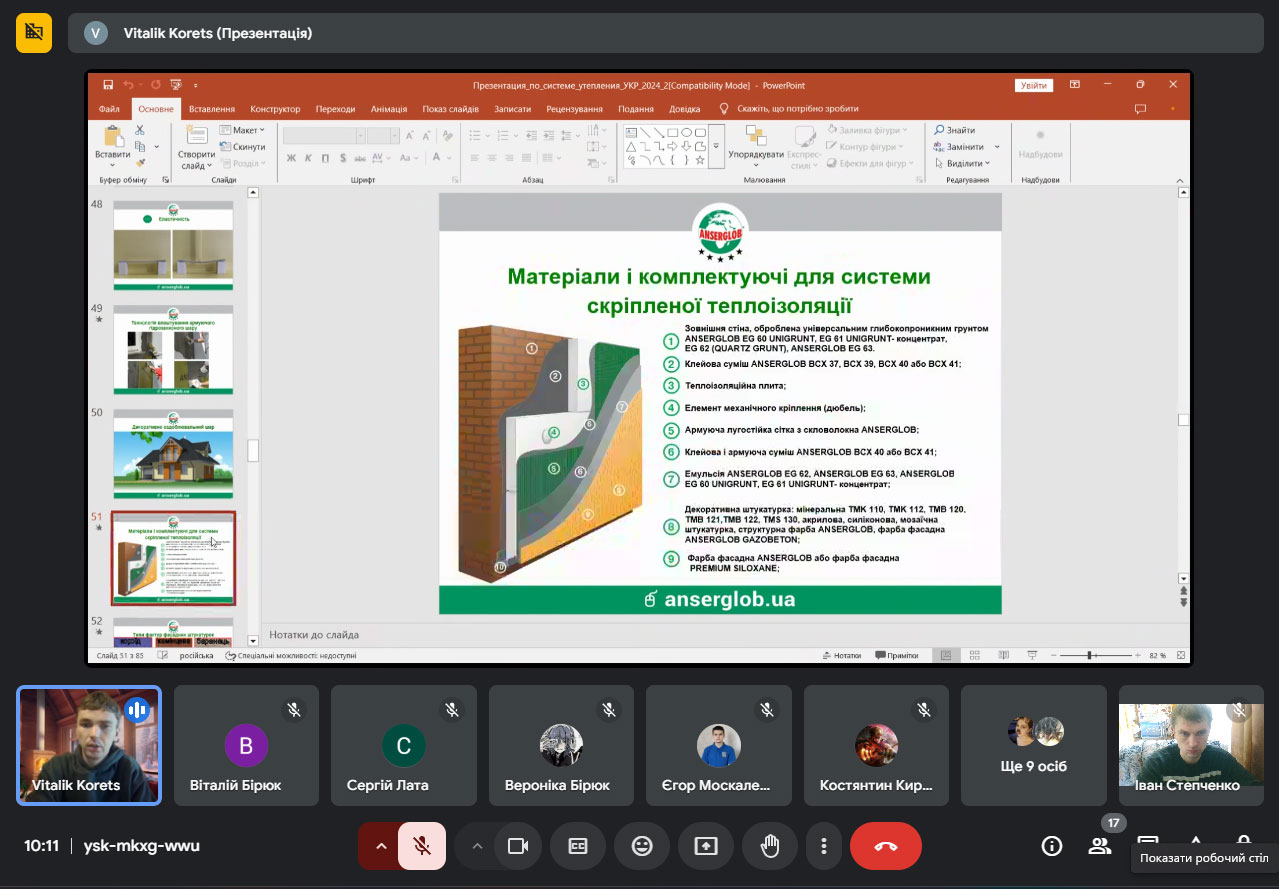Enable closed captions in the call
Screen dimensions: 1279x889
pyautogui.click(x=578, y=846)
